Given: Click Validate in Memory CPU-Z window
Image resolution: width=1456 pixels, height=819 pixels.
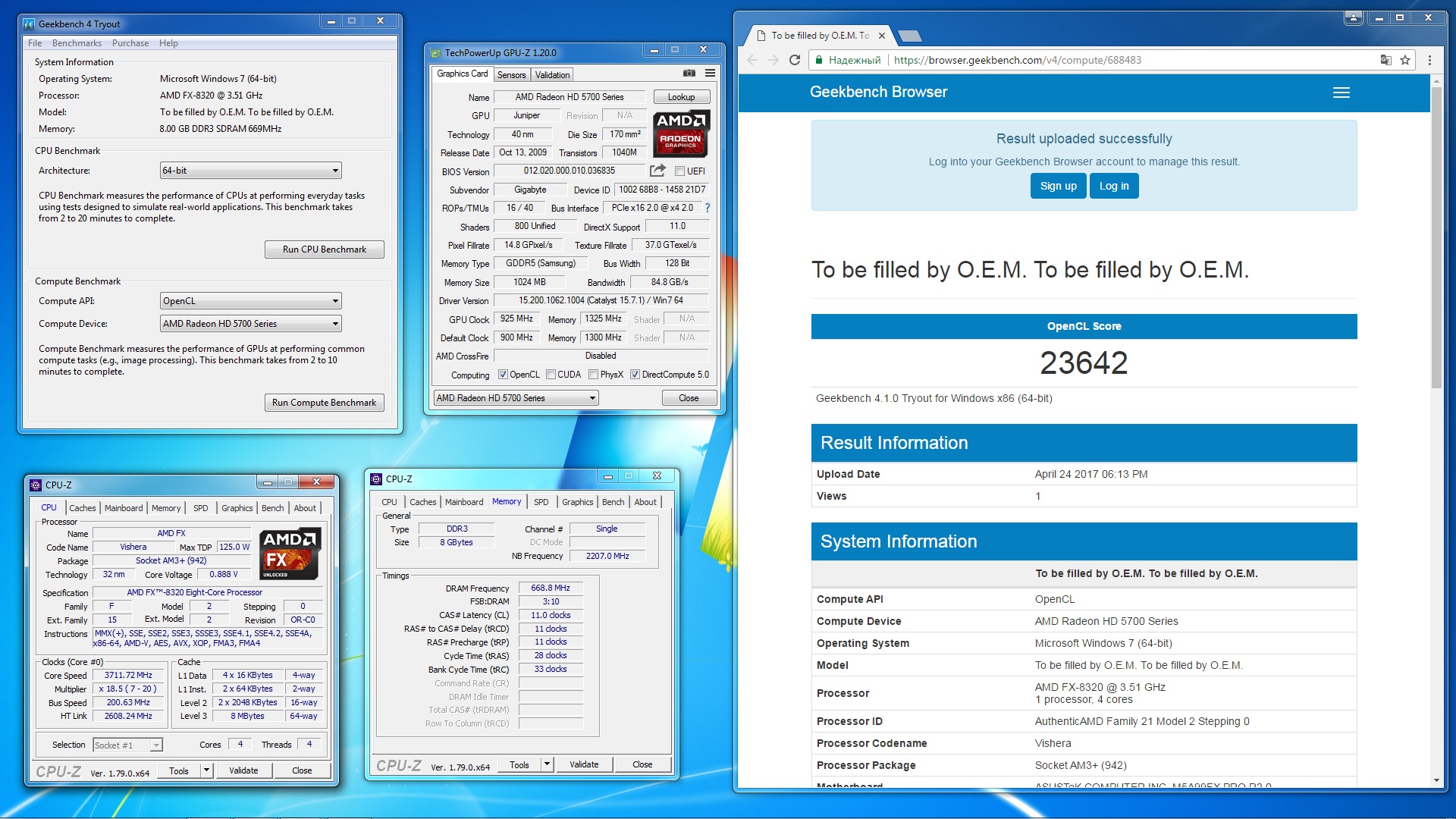Looking at the screenshot, I should point(584,764).
